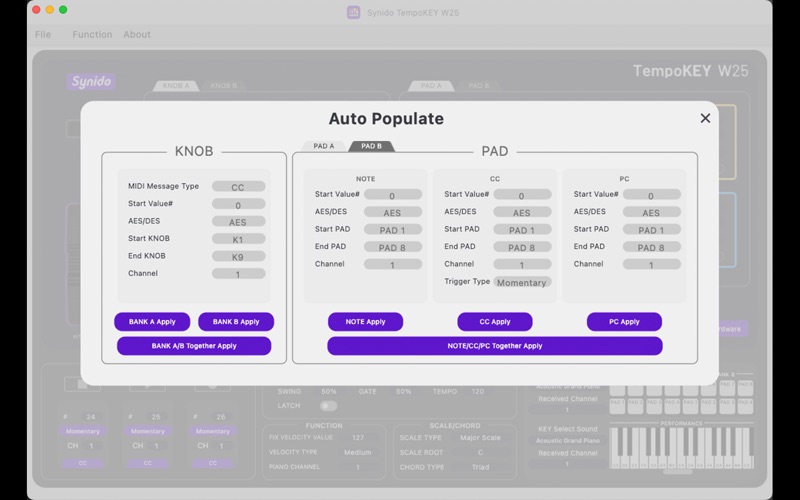Screen dimensions: 800x500
Task: Open the CC Start PAD dropdown
Action: click(522, 230)
